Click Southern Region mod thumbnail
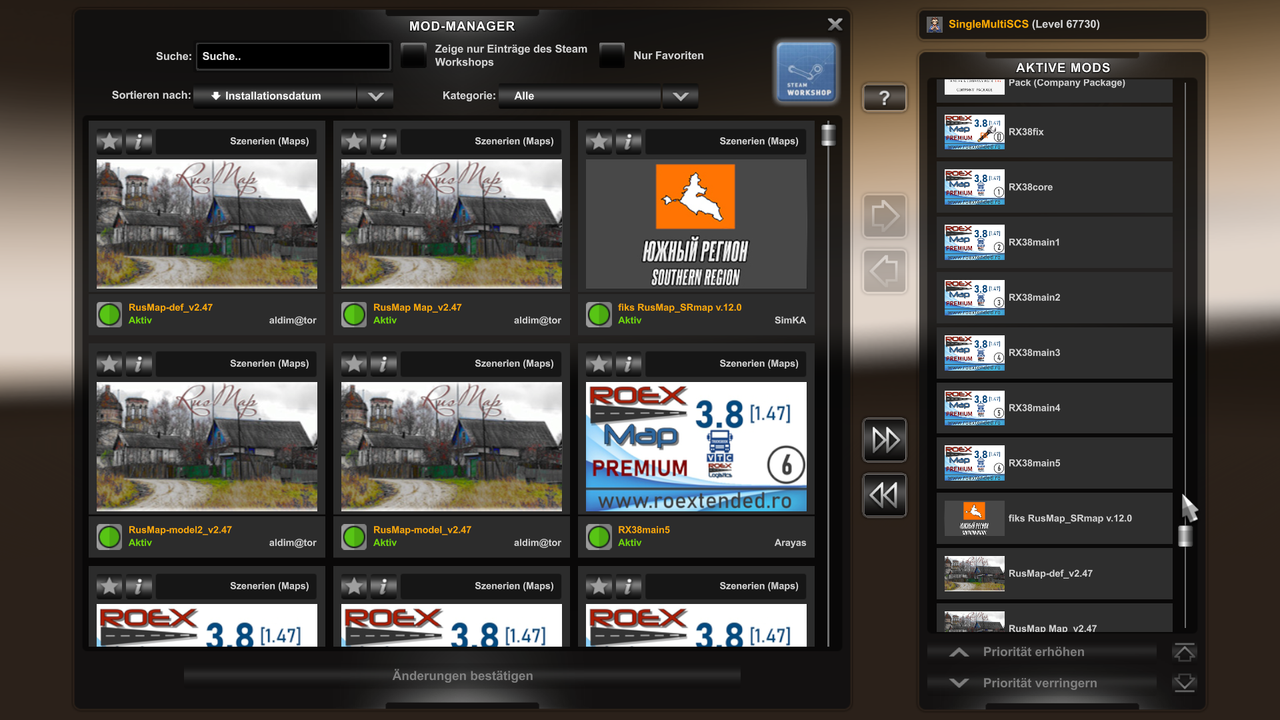This screenshot has height=720, width=1280. (696, 224)
